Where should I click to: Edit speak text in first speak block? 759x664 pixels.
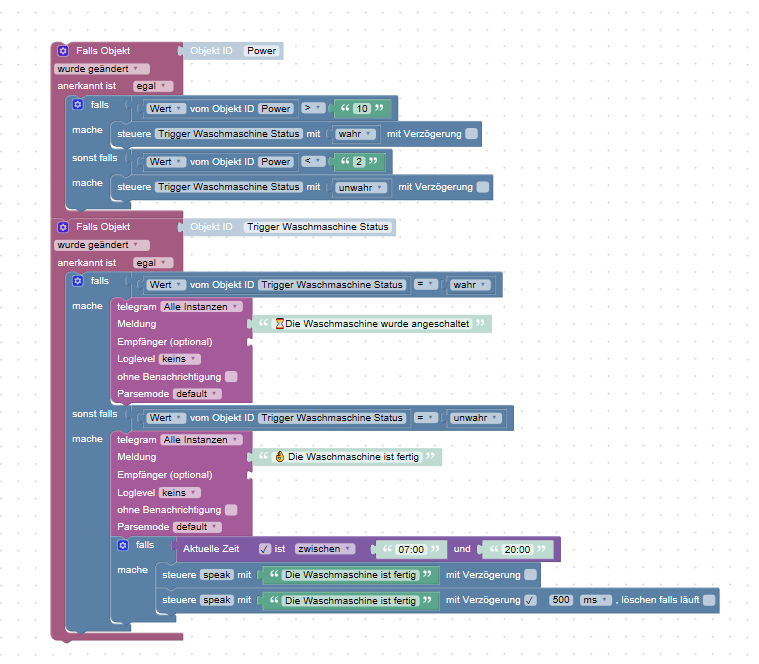coord(350,575)
